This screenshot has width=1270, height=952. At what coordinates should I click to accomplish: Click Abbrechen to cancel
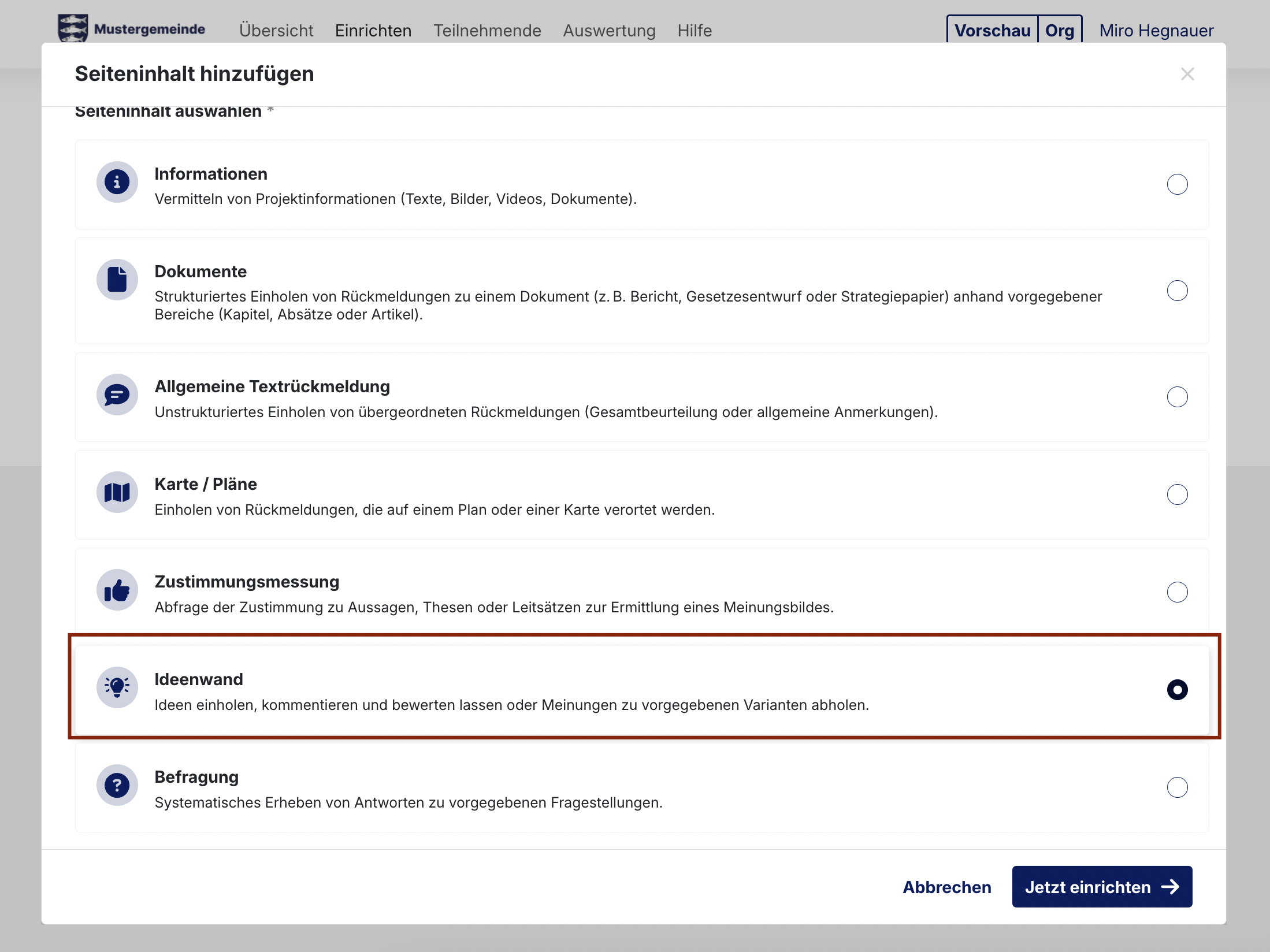tap(947, 887)
